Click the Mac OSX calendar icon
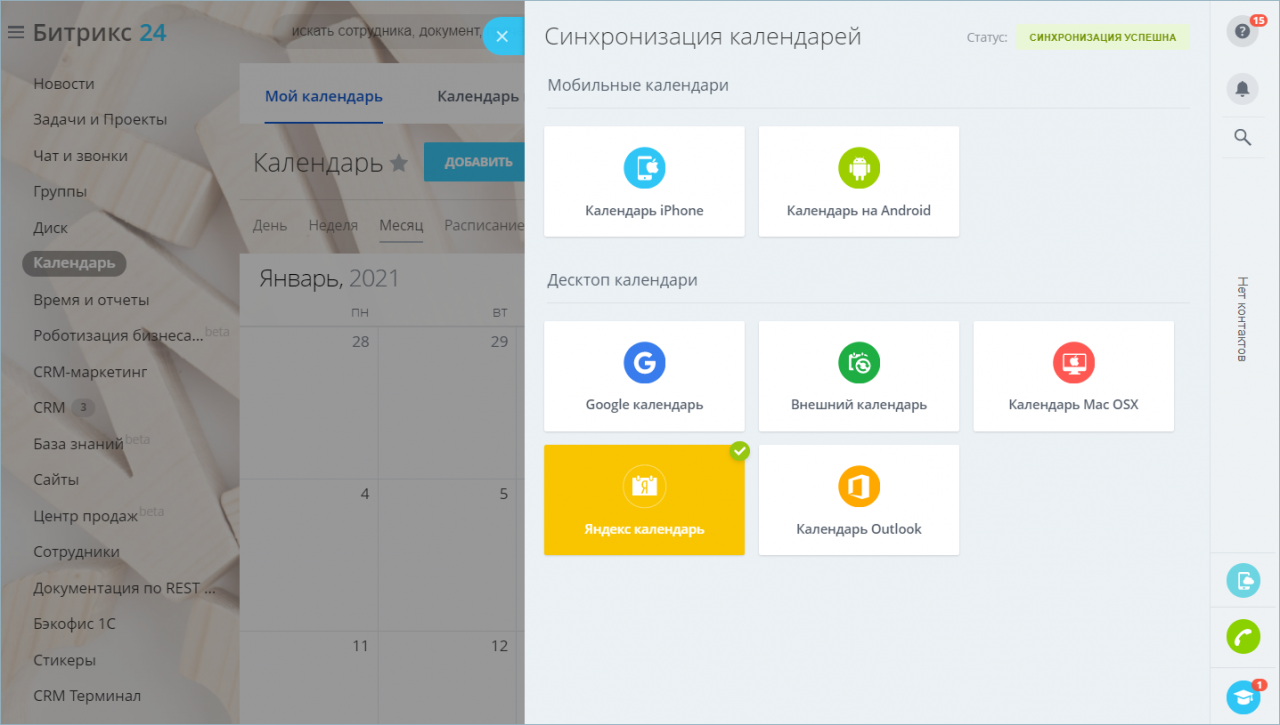 1073,362
